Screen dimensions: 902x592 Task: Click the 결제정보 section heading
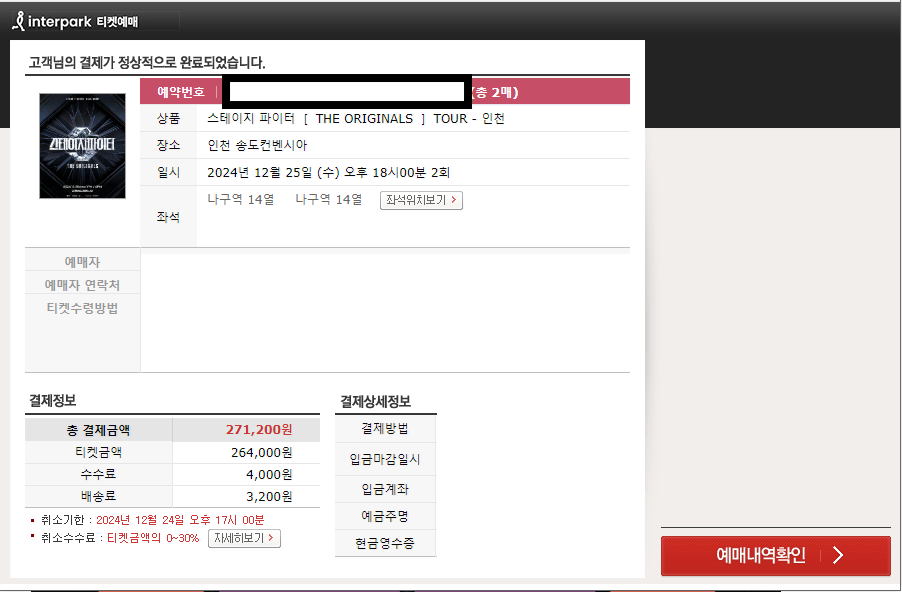click(x=52, y=400)
